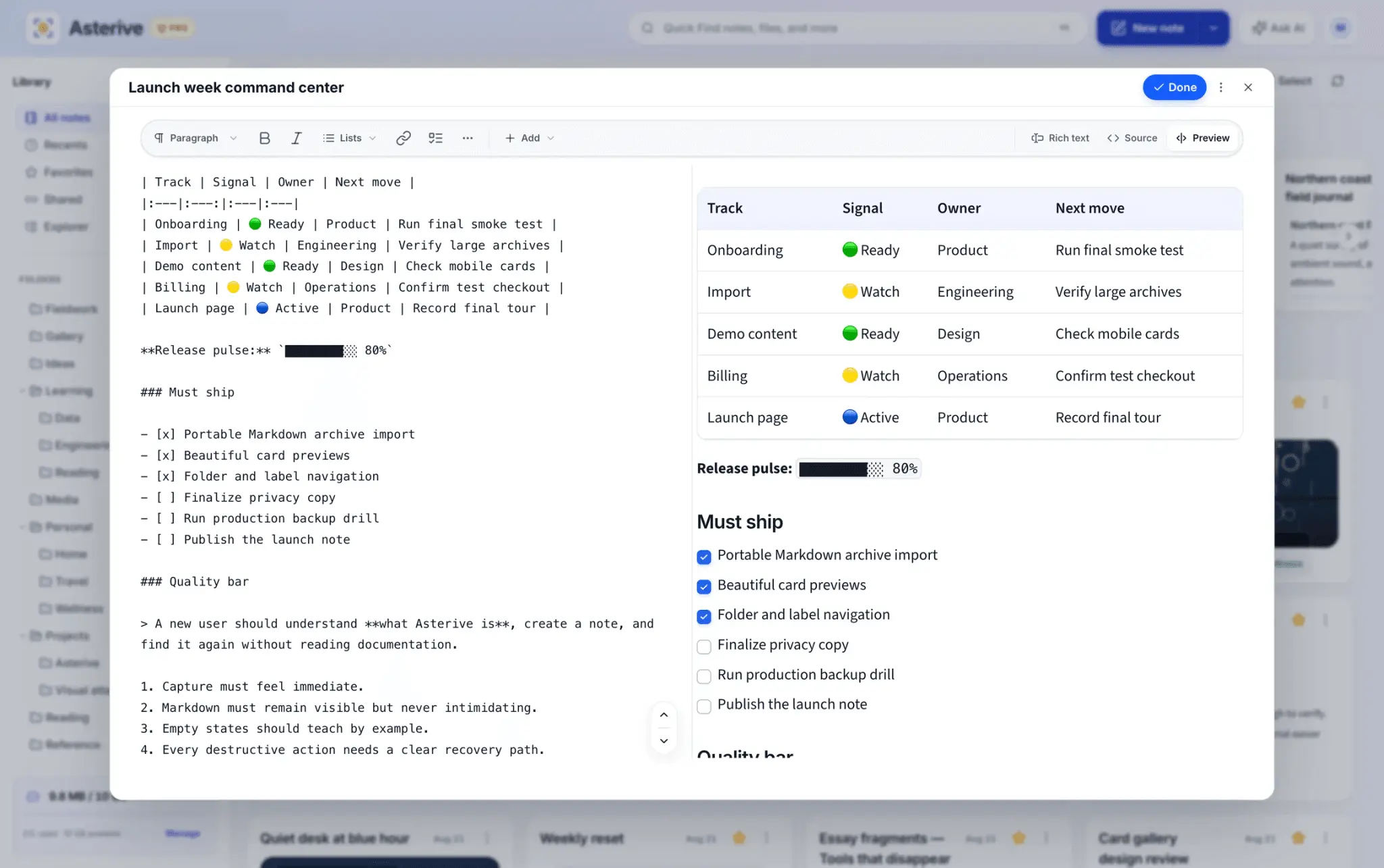The width and height of the screenshot is (1384, 868).
Task: Click the Asterive logo icon
Action: (43, 28)
